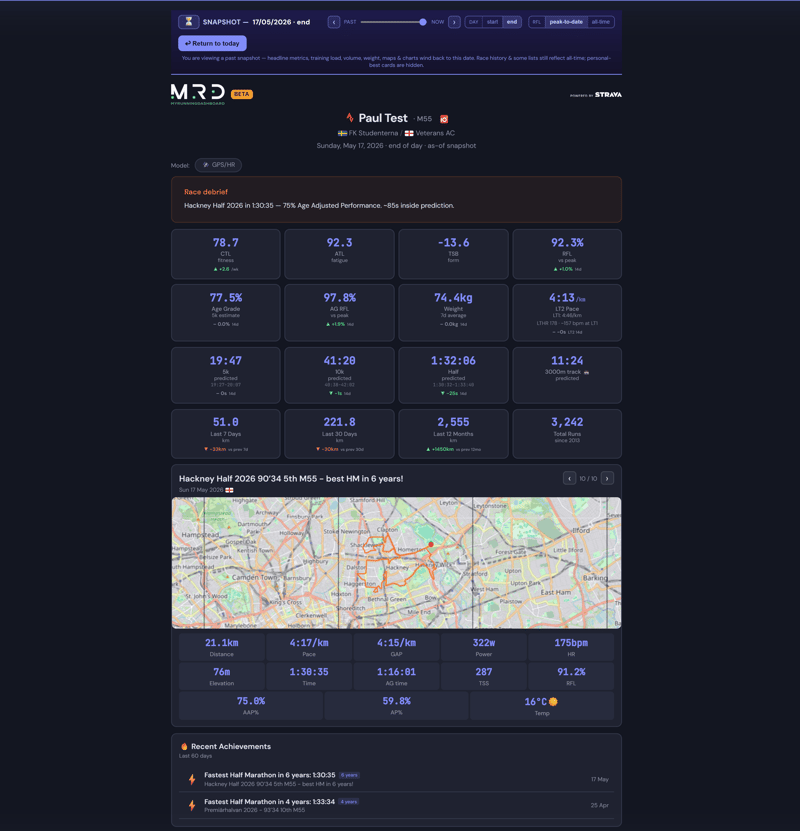Open the 19:47 5k predicted card
Image resolution: width=800 pixels, height=831 pixels.
(226, 375)
